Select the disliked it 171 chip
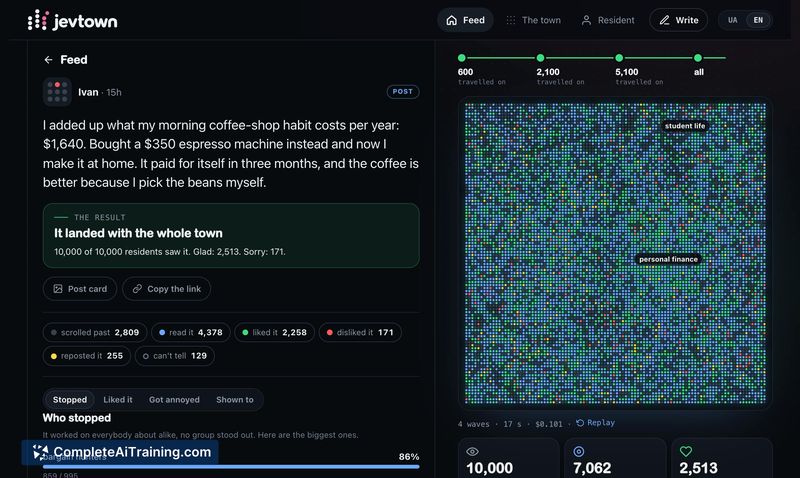Viewport: 800px width, 478px height. point(360,333)
